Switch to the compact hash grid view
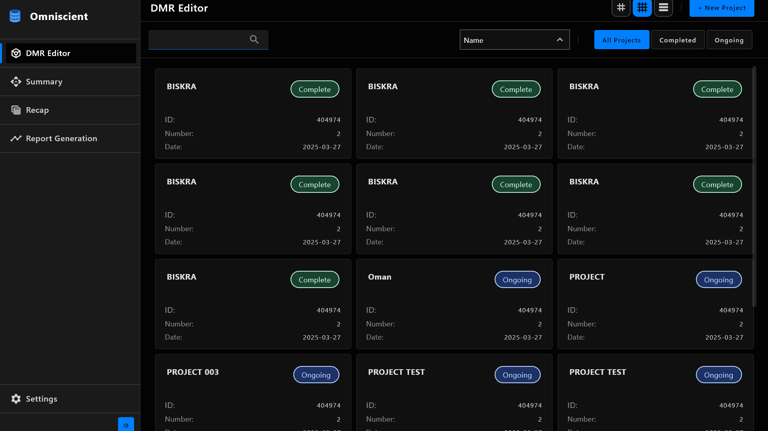 click(x=621, y=8)
